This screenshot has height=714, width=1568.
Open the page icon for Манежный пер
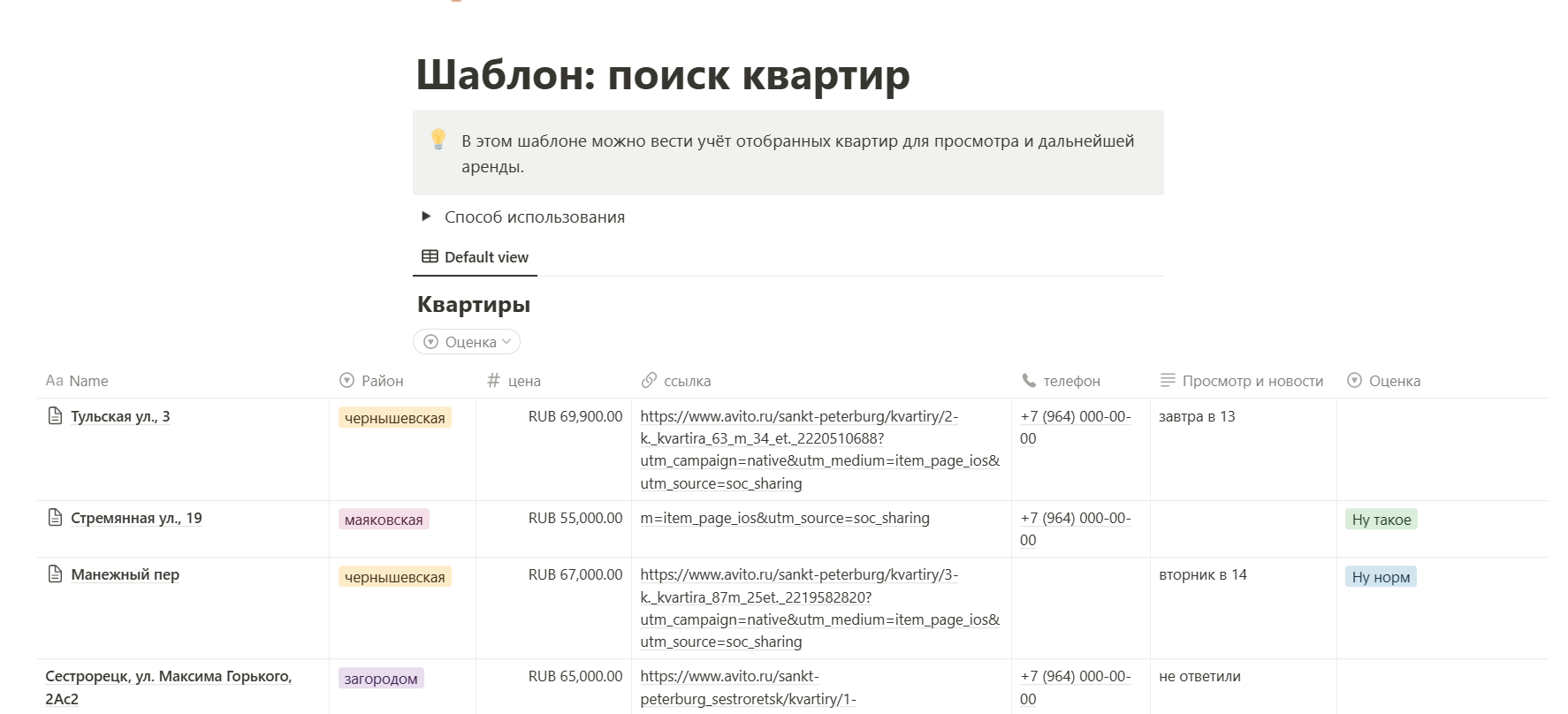click(55, 573)
